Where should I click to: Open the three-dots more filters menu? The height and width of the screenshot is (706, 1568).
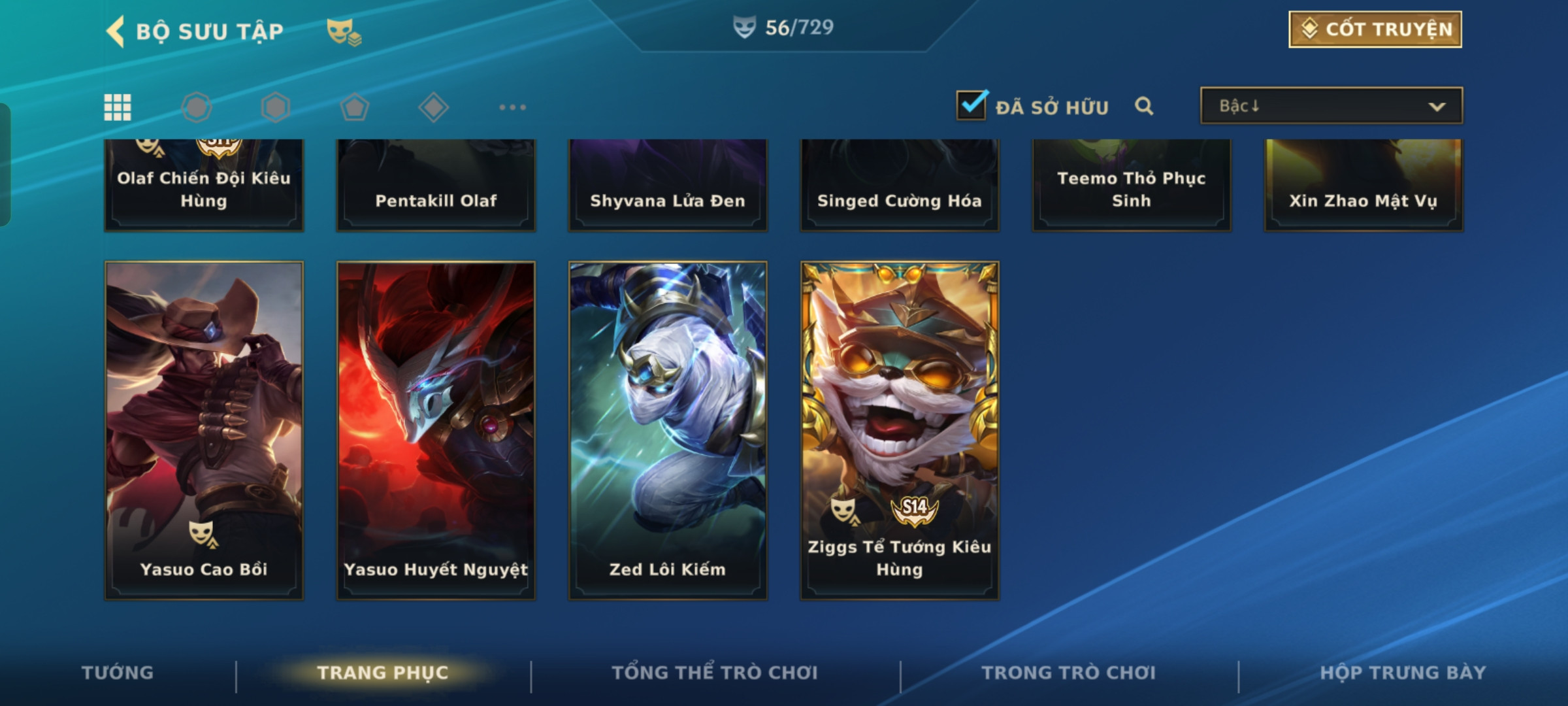513,107
